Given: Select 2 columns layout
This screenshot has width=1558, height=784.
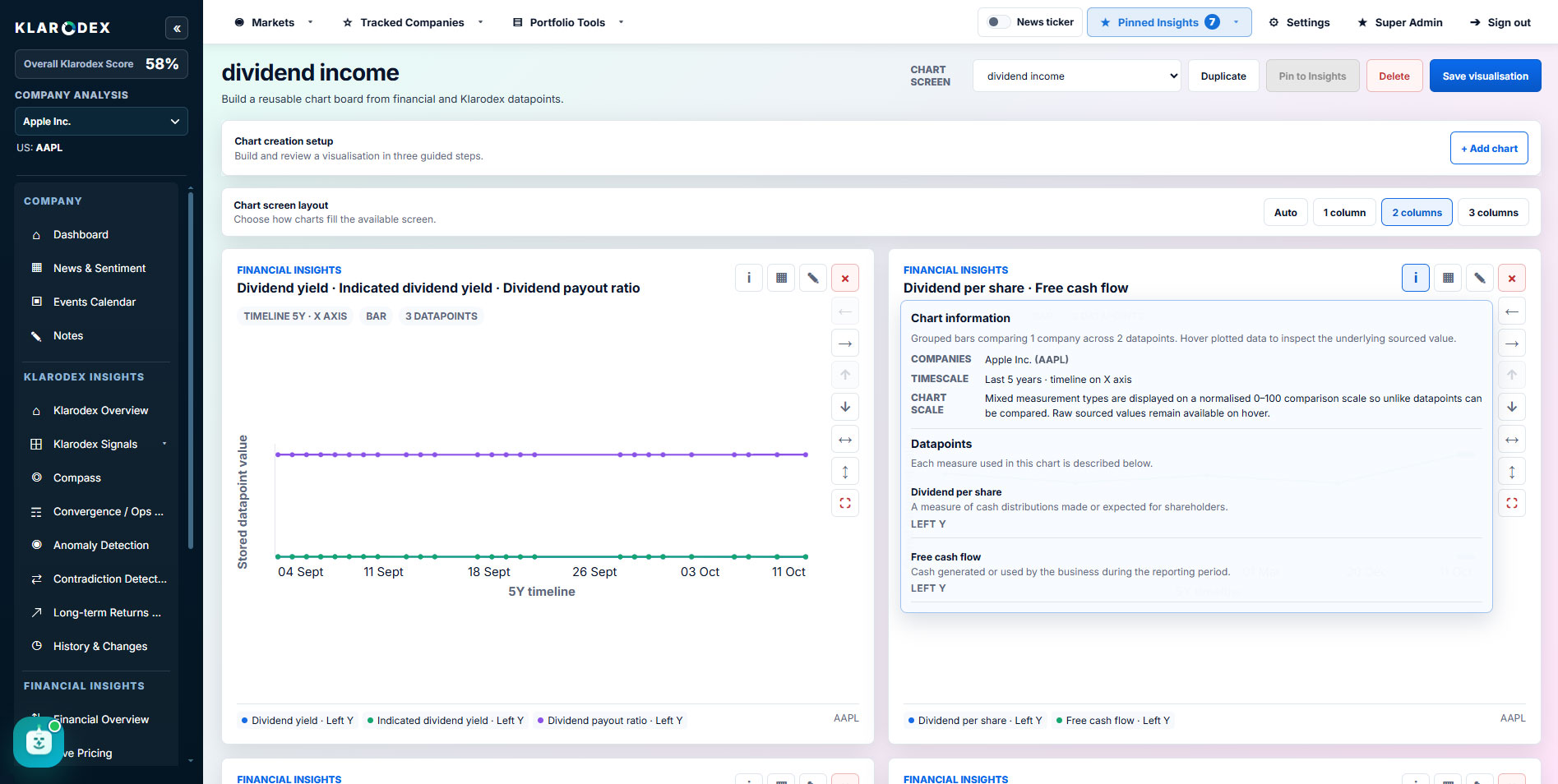Looking at the screenshot, I should pyautogui.click(x=1417, y=212).
